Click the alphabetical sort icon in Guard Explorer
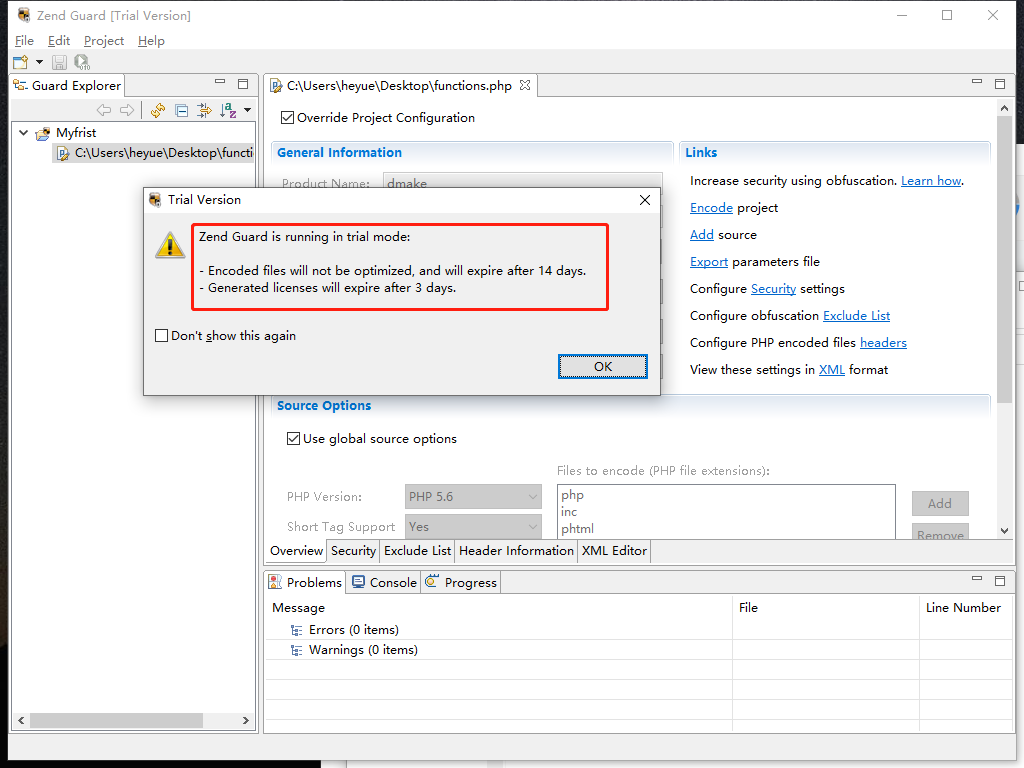The image size is (1024, 768). click(227, 110)
